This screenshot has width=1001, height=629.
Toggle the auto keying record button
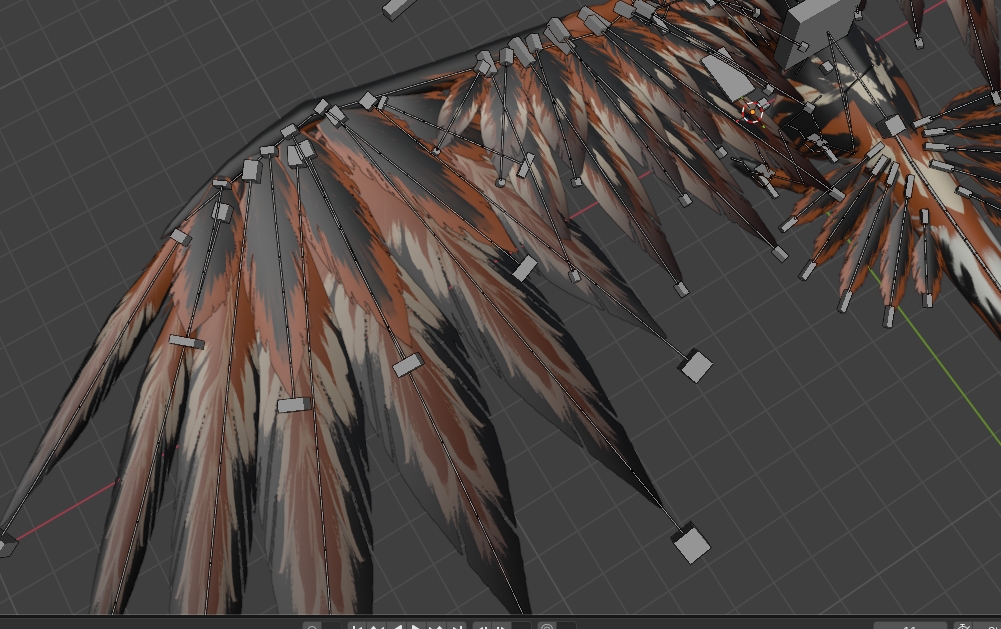pos(312,627)
